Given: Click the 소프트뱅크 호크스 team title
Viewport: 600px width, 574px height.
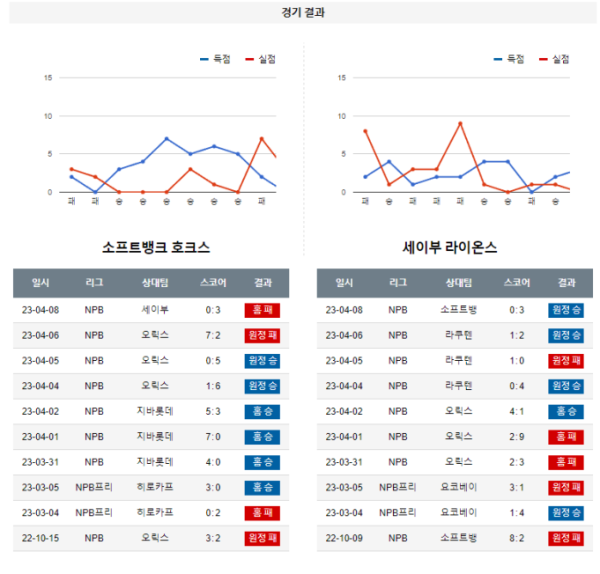Looking at the screenshot, I should (156, 247).
